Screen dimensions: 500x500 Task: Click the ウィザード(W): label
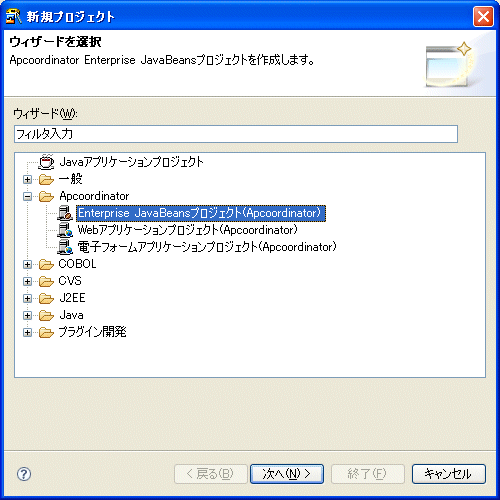pos(45,114)
